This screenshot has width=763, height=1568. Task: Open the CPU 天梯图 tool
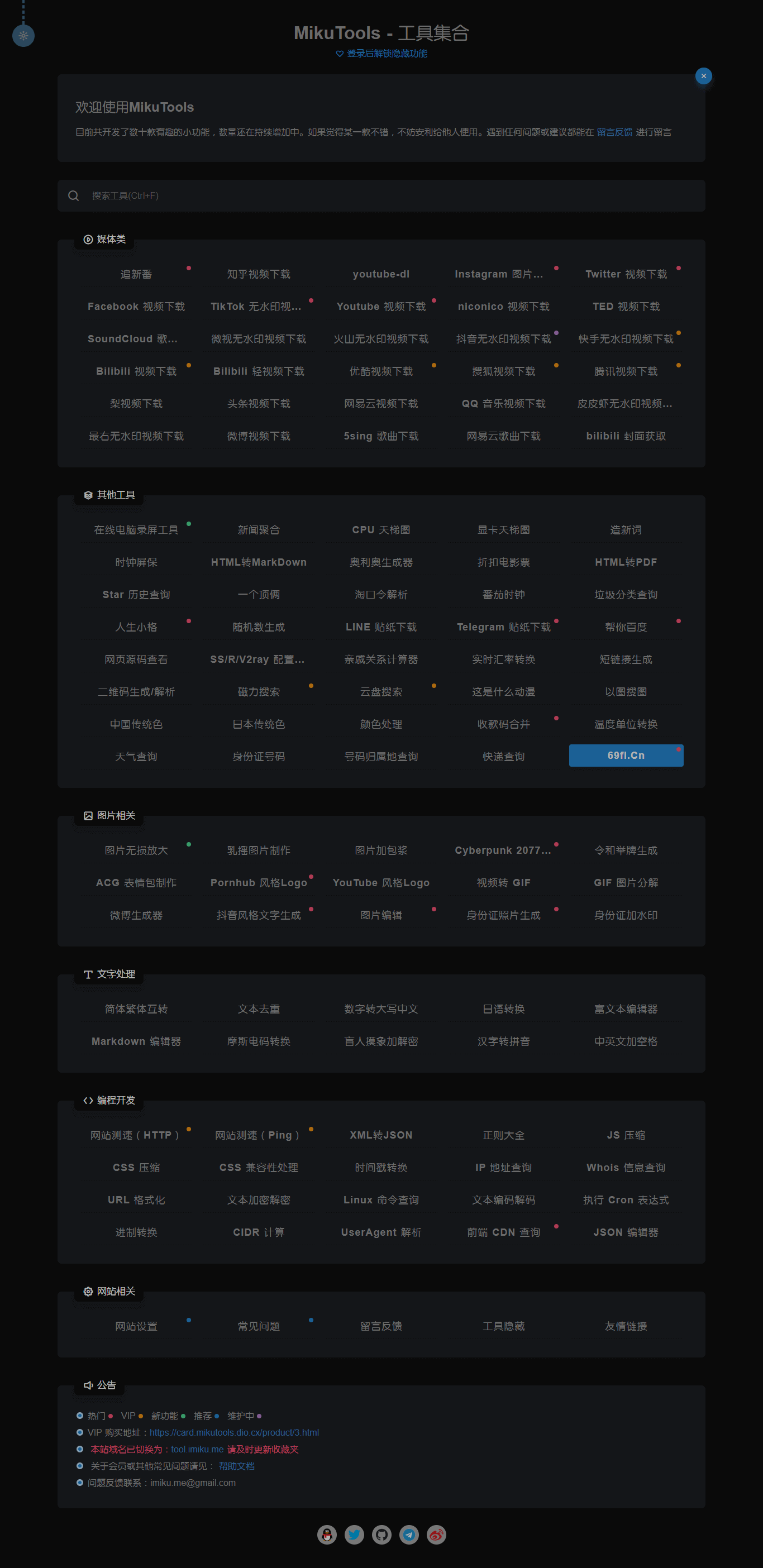click(381, 530)
